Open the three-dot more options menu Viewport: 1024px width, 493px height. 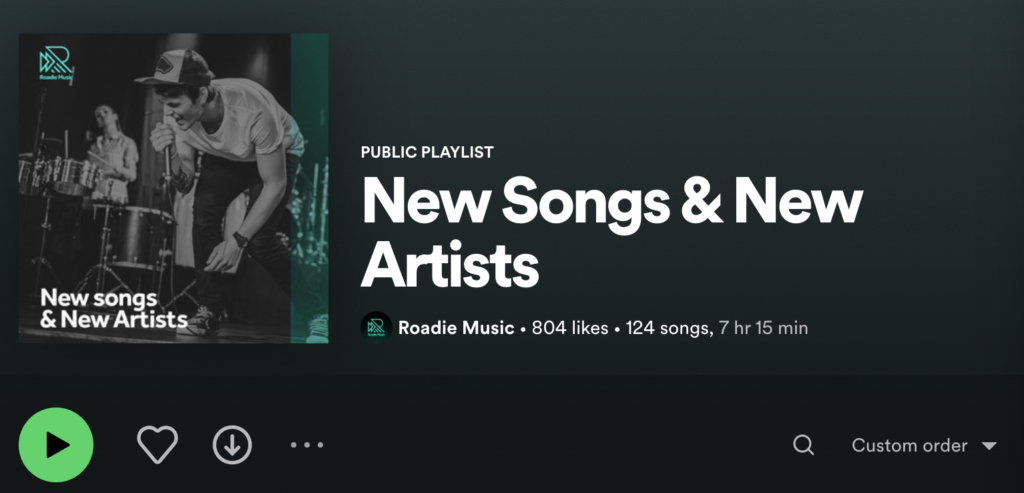click(307, 445)
